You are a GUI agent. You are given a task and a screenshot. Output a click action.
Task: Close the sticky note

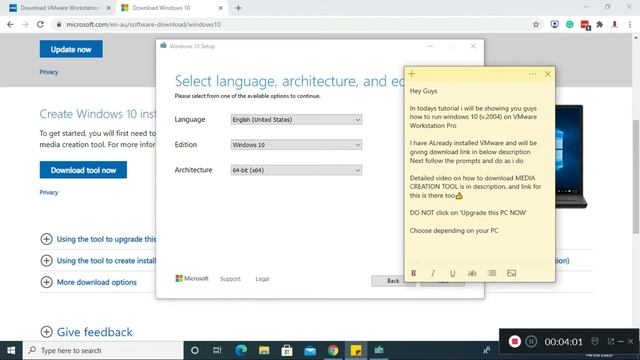(547, 74)
